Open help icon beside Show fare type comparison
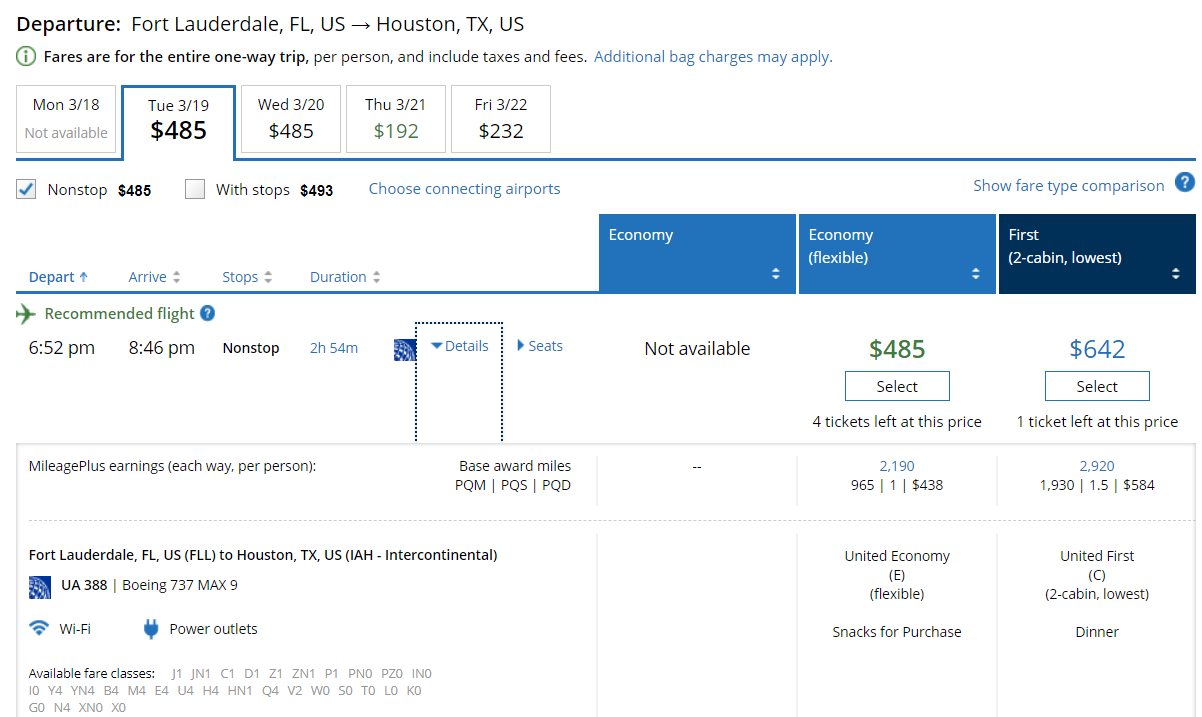Screen dimensions: 1202x717 pos(1185,182)
